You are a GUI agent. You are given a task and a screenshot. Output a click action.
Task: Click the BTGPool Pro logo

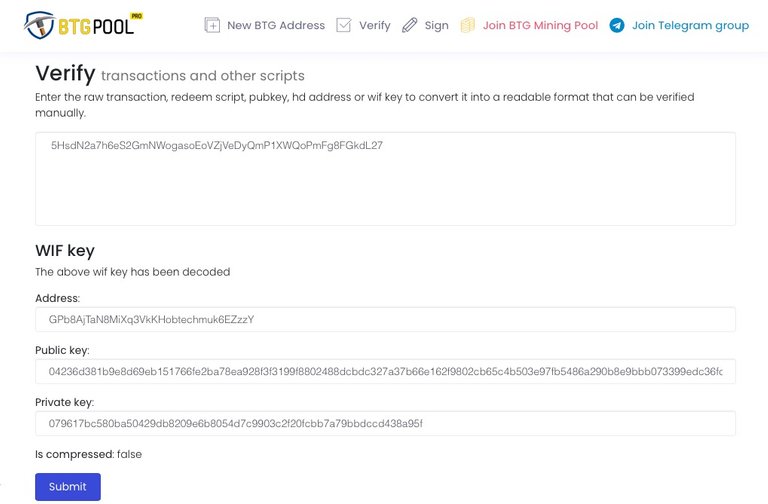coord(83,25)
